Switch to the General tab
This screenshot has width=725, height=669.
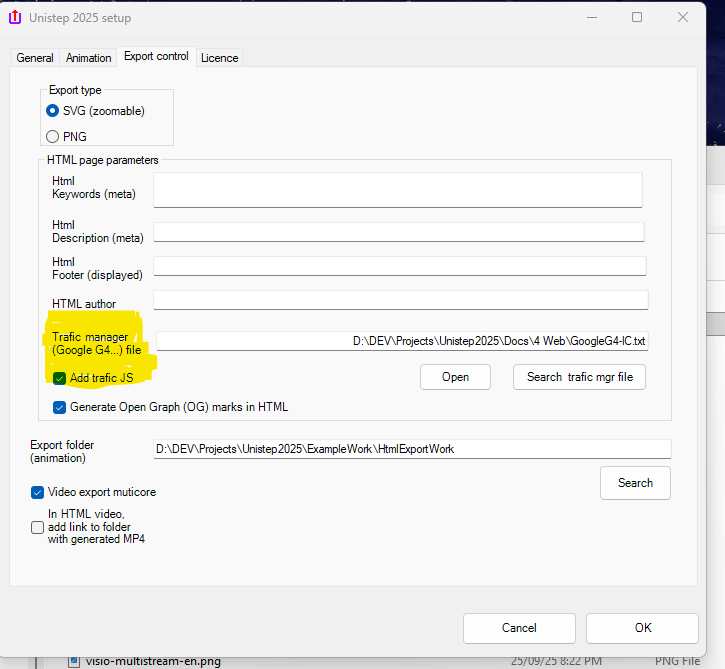coord(35,58)
